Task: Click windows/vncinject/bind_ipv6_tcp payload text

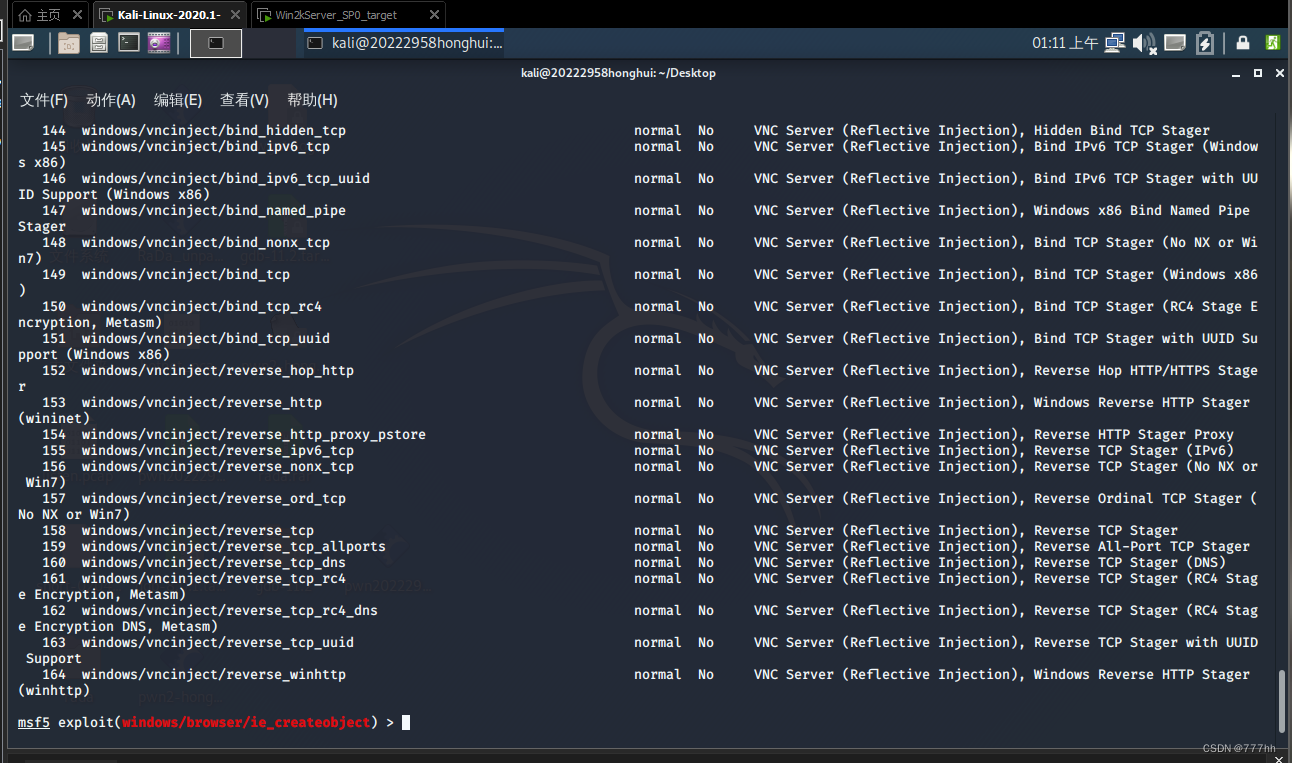Action: point(206,147)
